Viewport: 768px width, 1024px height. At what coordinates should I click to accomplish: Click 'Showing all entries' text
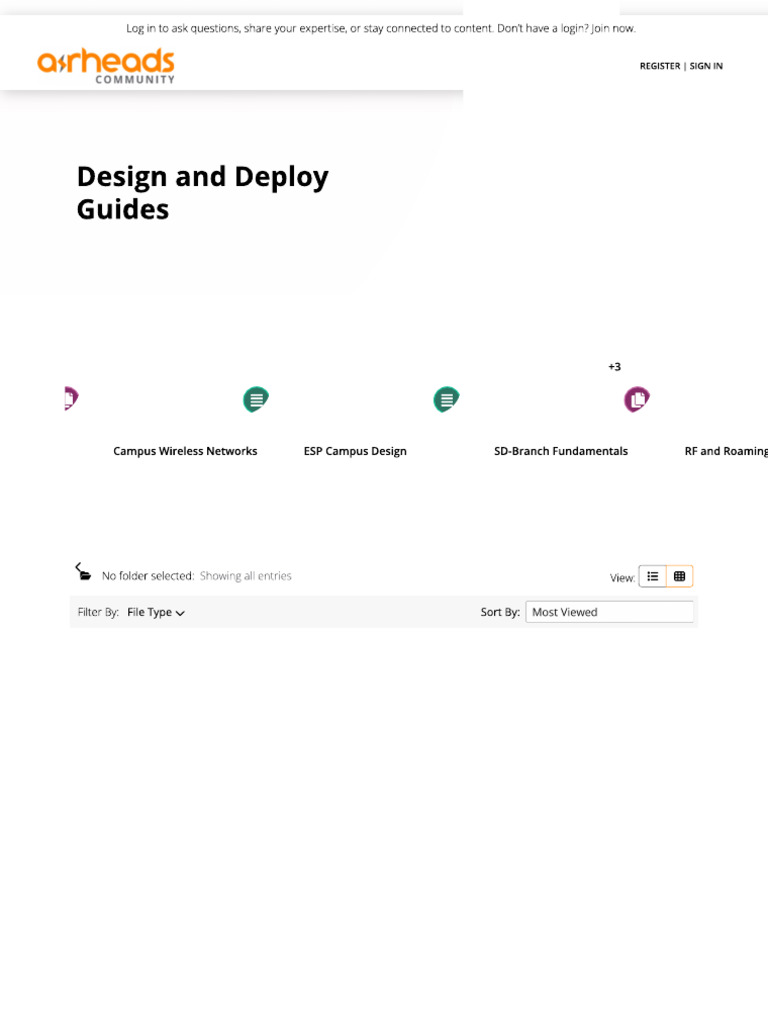click(246, 576)
